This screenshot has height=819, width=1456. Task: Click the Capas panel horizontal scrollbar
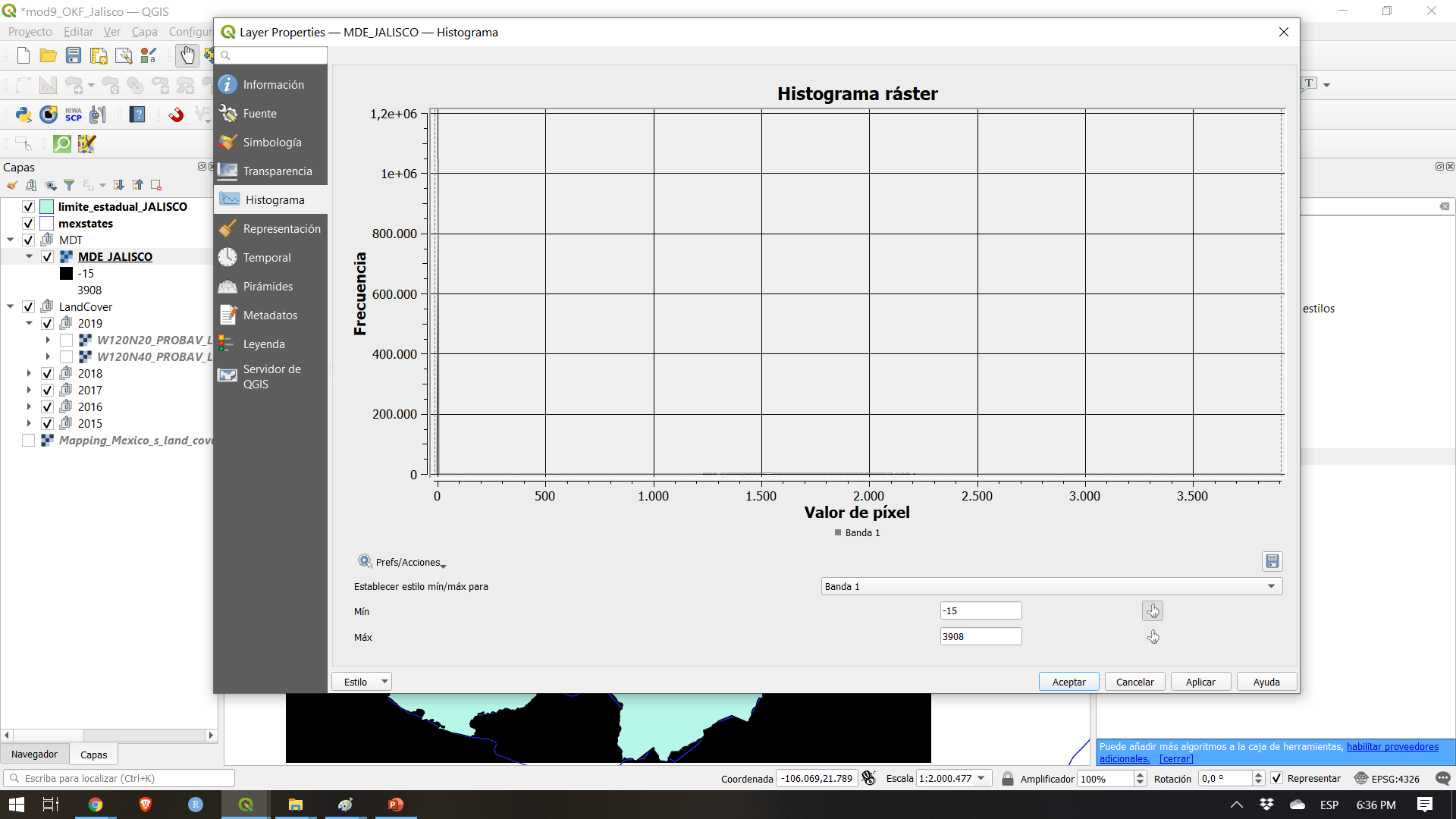[x=109, y=735]
